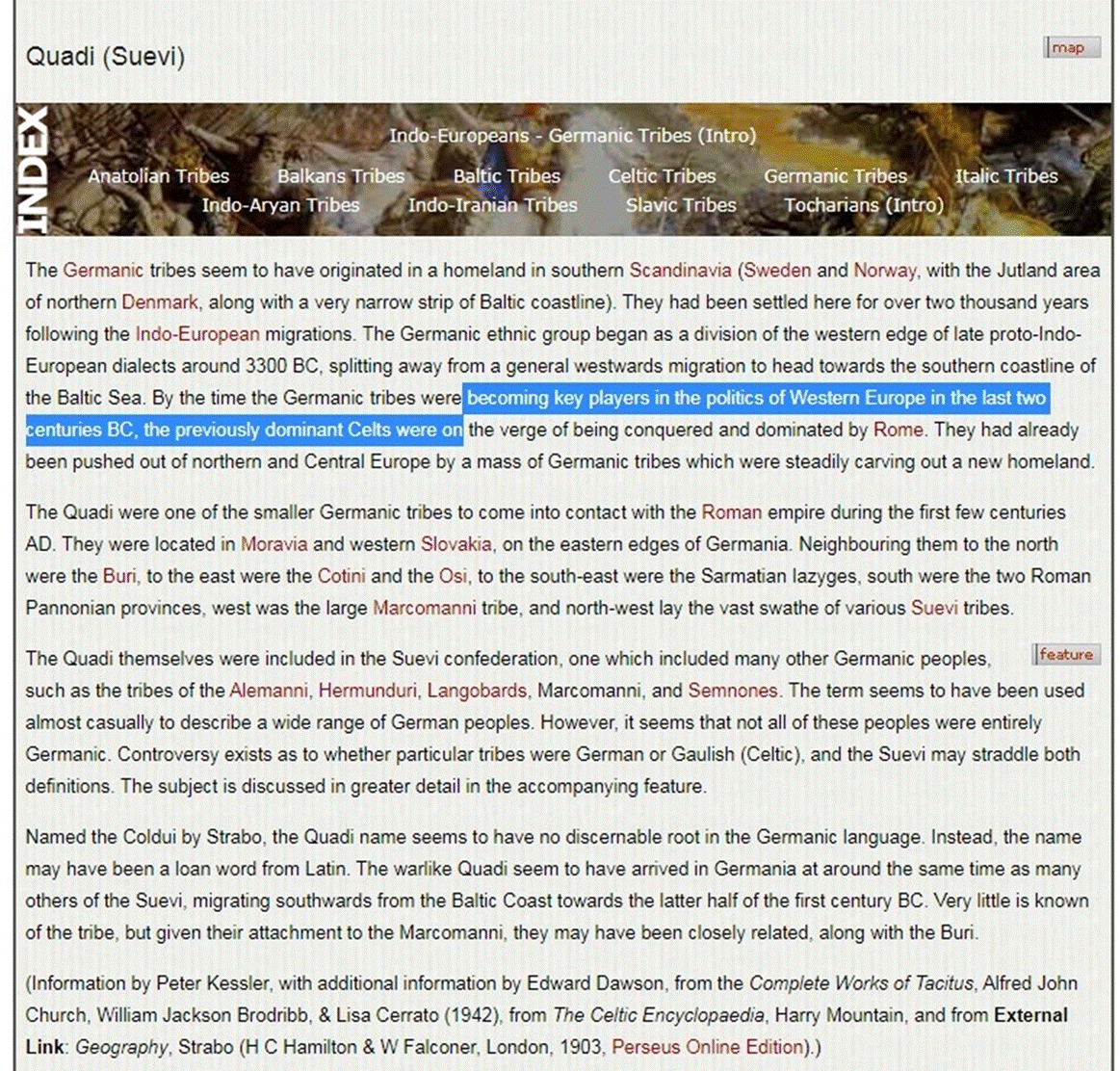
Task: Go to Italic Tribes in the index
Action: (x=1006, y=175)
